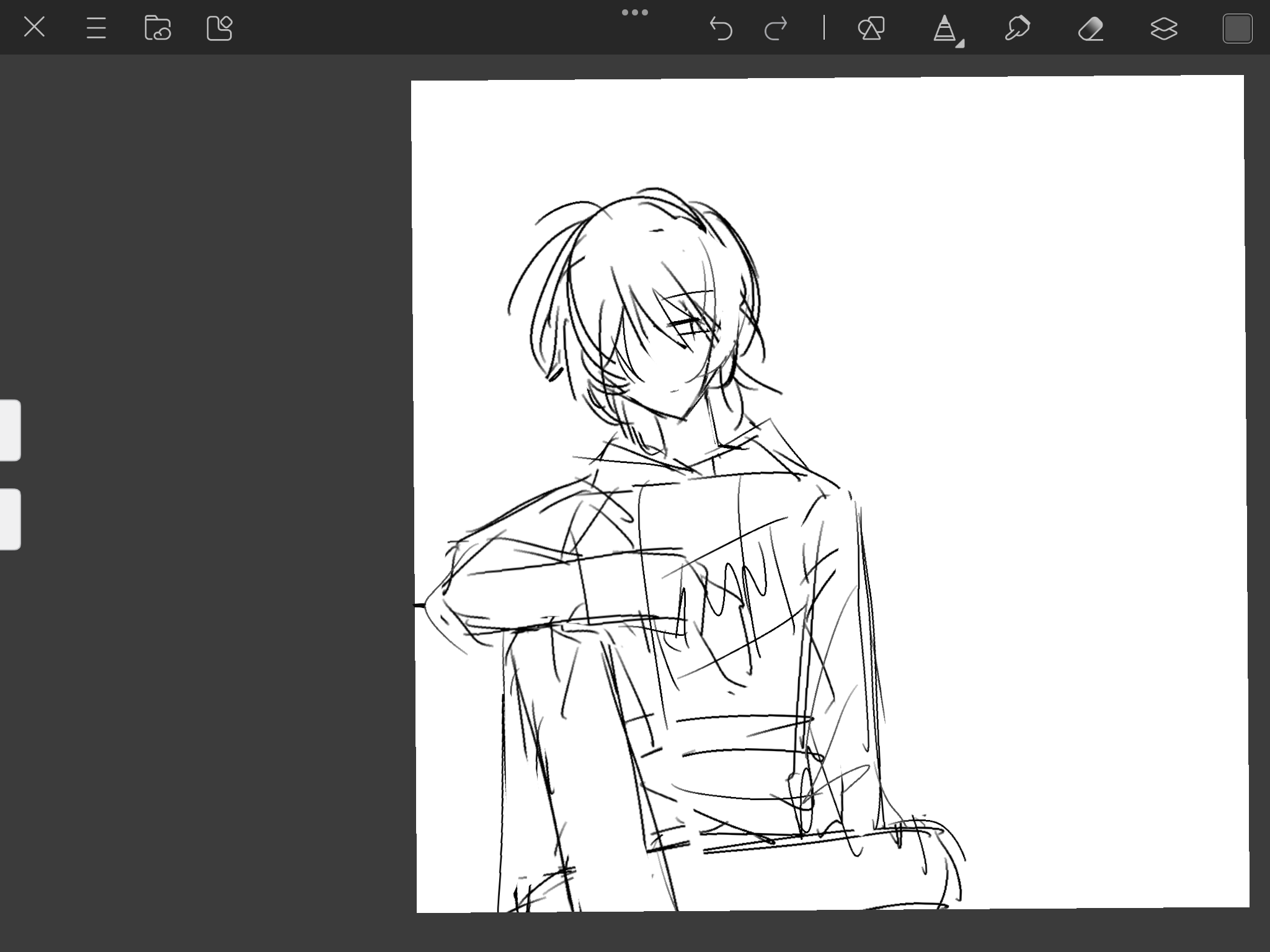The image size is (1270, 952).
Task: Undo the last stroke
Action: [721, 29]
